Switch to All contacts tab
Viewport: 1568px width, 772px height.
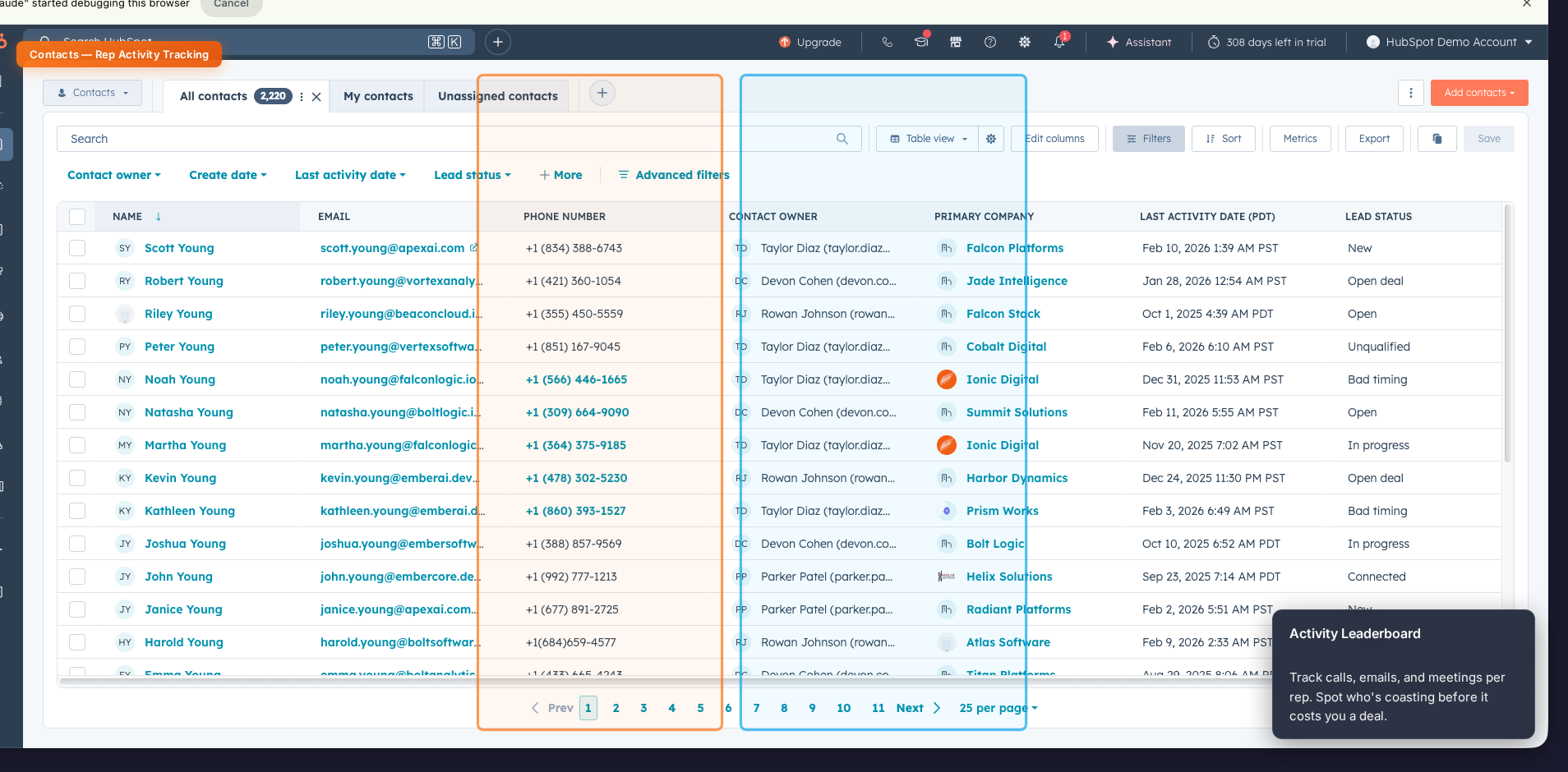[214, 96]
